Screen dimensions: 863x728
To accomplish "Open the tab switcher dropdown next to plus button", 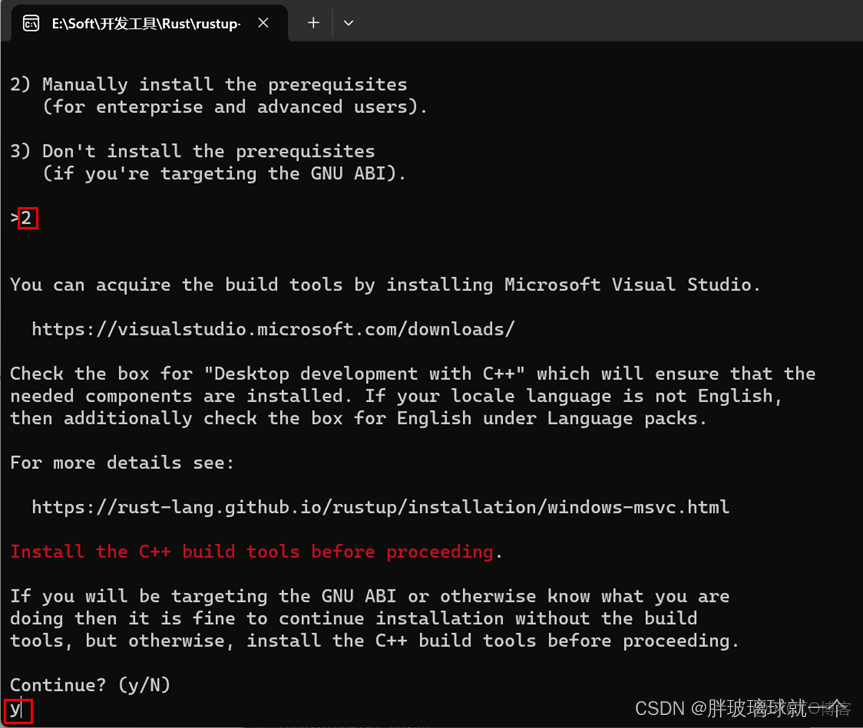I will point(348,22).
